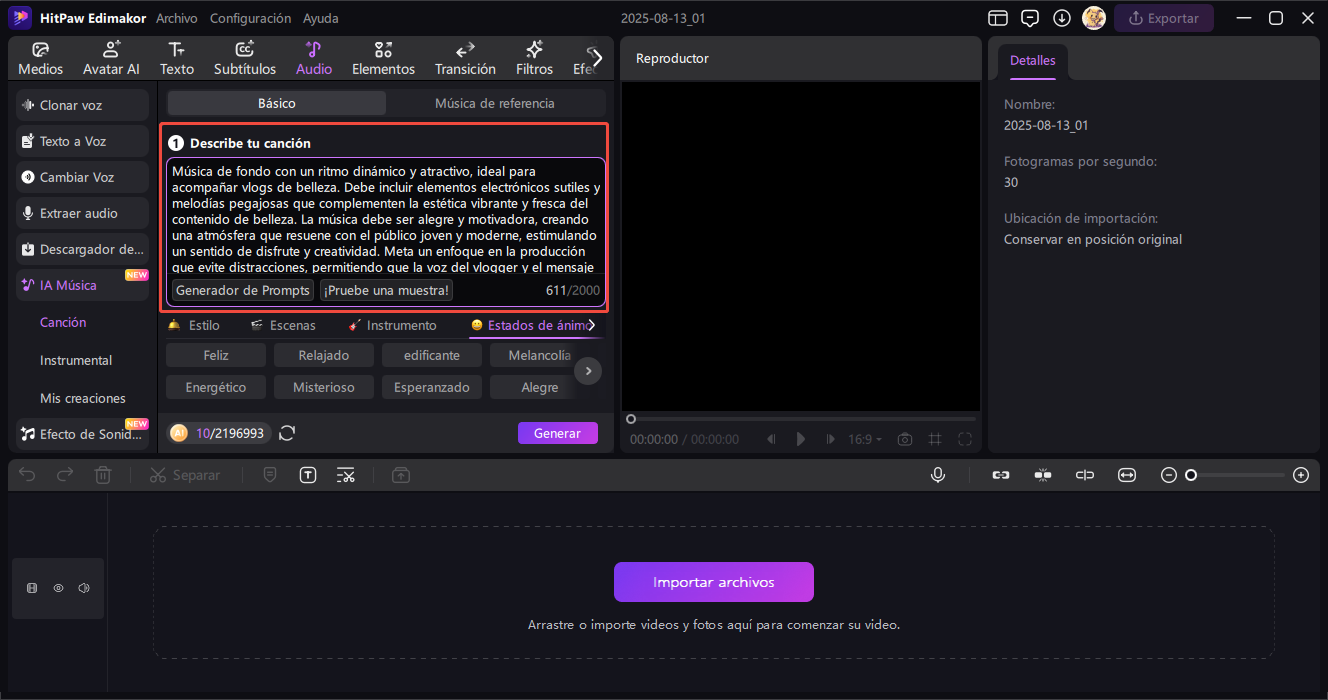Open the layout switcher icon
Viewport: 1328px width, 700px height.
click(997, 18)
